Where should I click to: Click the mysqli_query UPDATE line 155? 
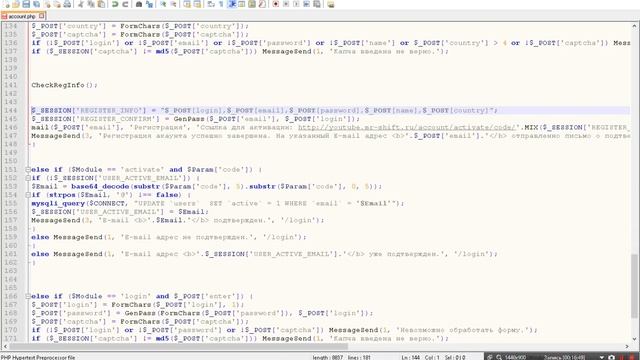[x=217, y=203]
